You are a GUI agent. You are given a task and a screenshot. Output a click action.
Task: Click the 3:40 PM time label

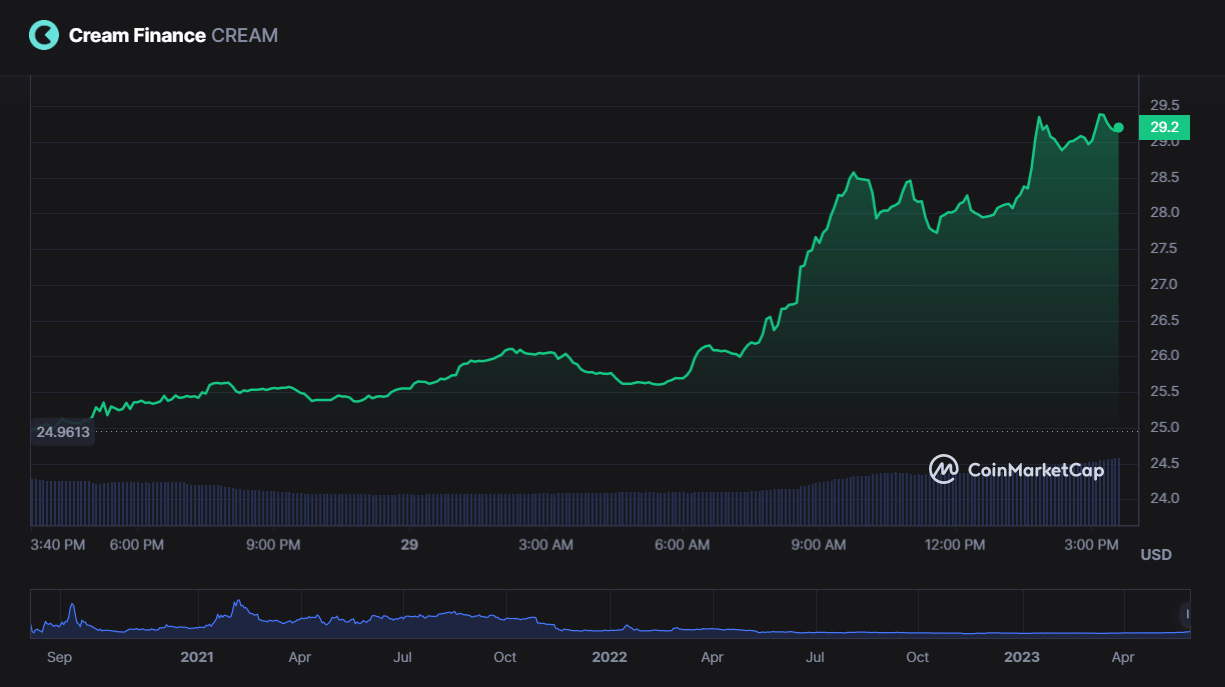(58, 545)
